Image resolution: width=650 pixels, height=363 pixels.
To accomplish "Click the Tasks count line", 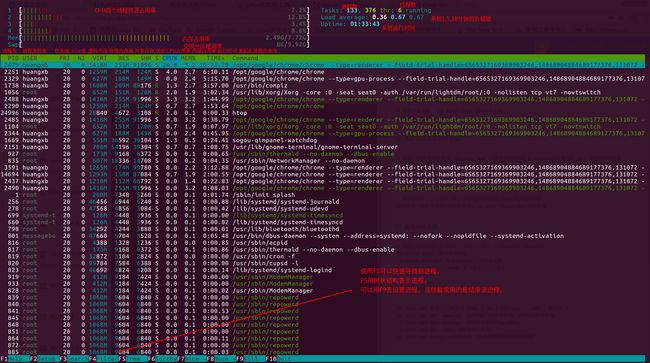I will [376, 10].
